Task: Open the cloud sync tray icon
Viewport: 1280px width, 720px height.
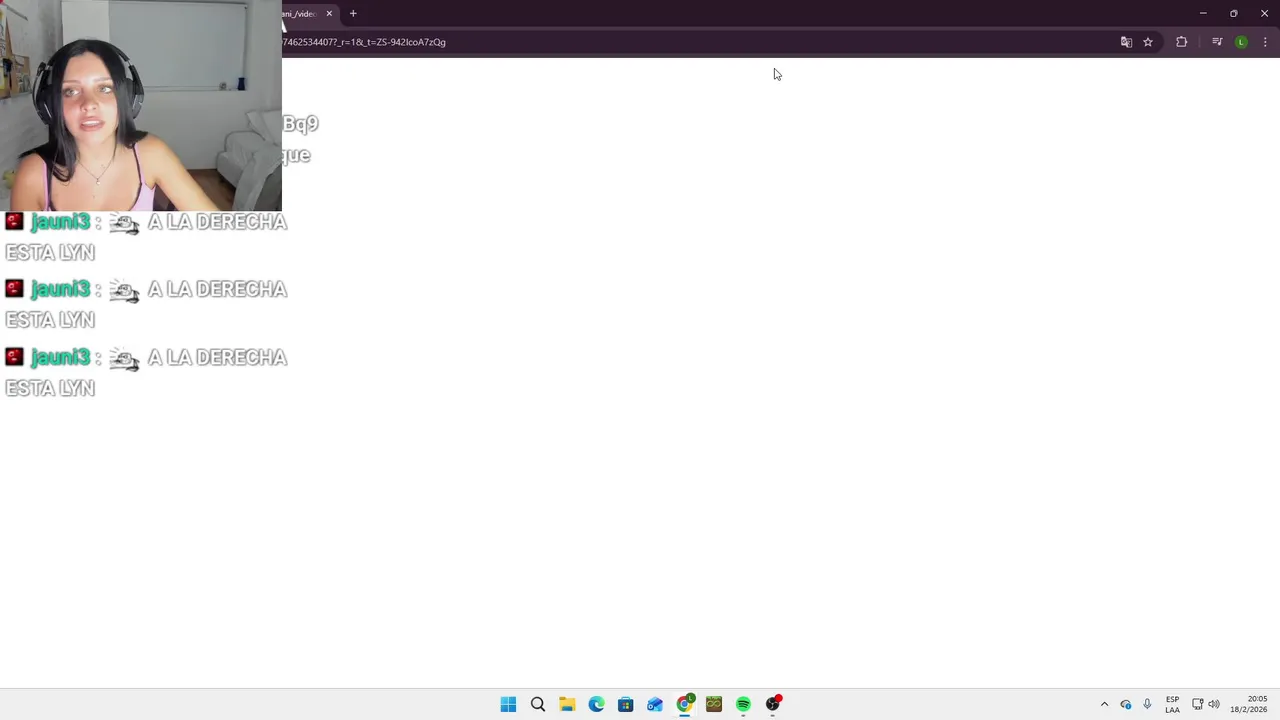Action: point(1126,704)
